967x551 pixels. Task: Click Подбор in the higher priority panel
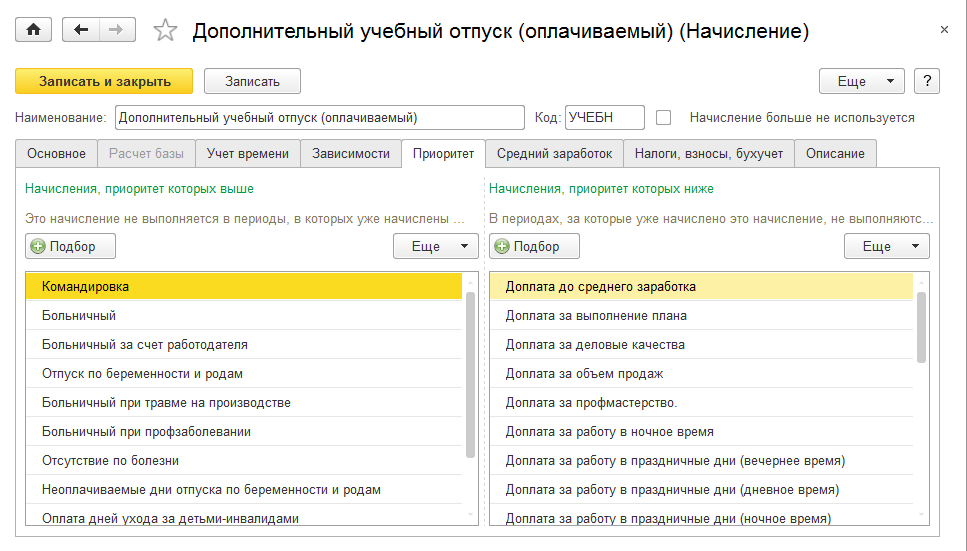point(70,246)
